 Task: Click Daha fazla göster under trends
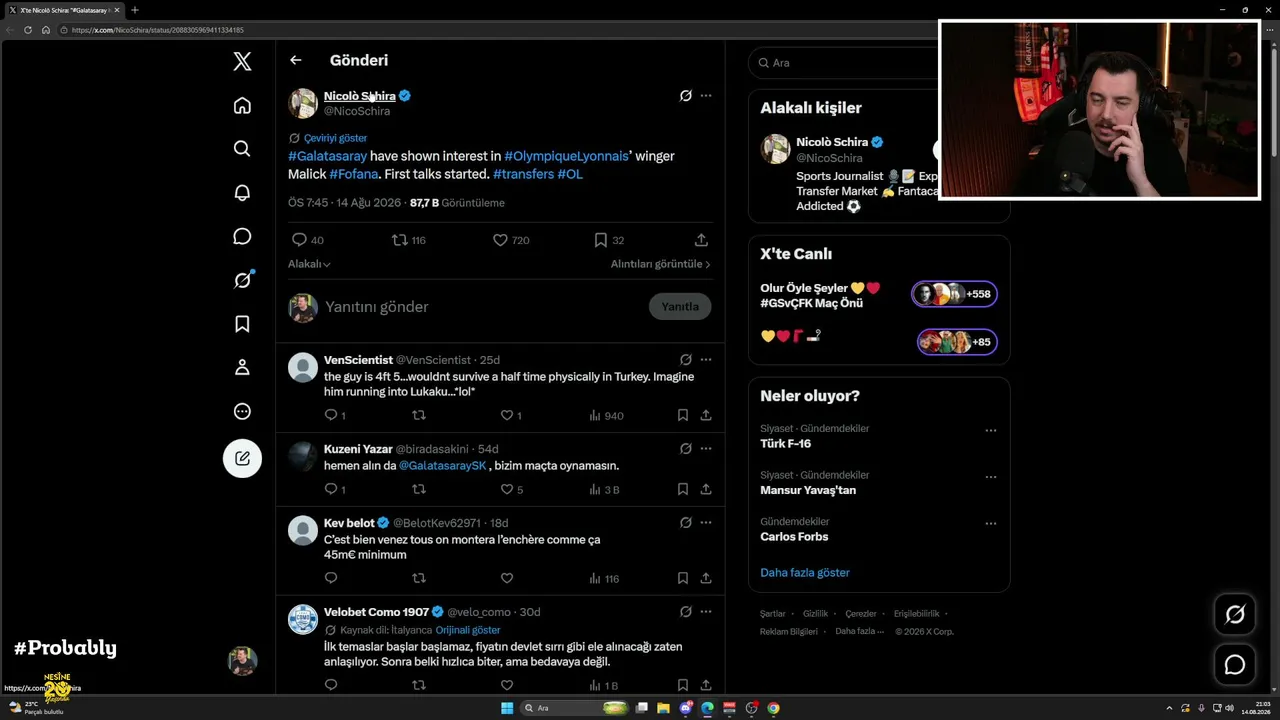tap(805, 573)
